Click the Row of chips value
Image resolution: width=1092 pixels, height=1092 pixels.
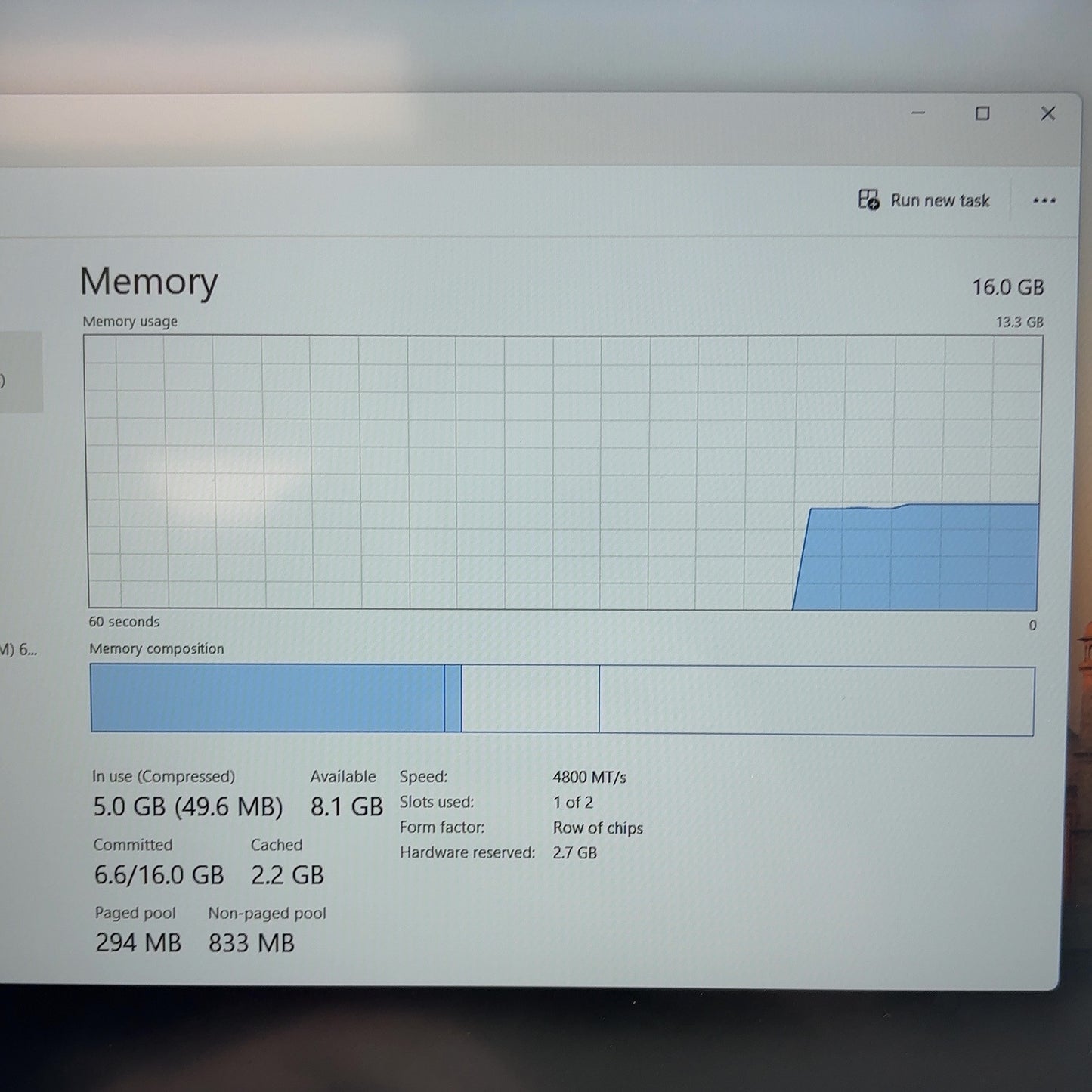tap(598, 828)
